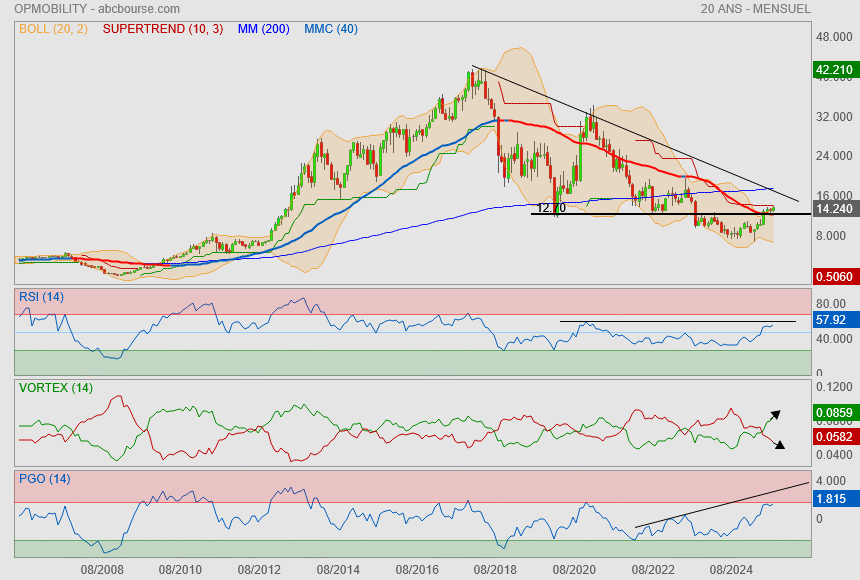The image size is (860, 580).
Task: Click the 20 ANS - MENSUEL period label
Action: click(756, 9)
